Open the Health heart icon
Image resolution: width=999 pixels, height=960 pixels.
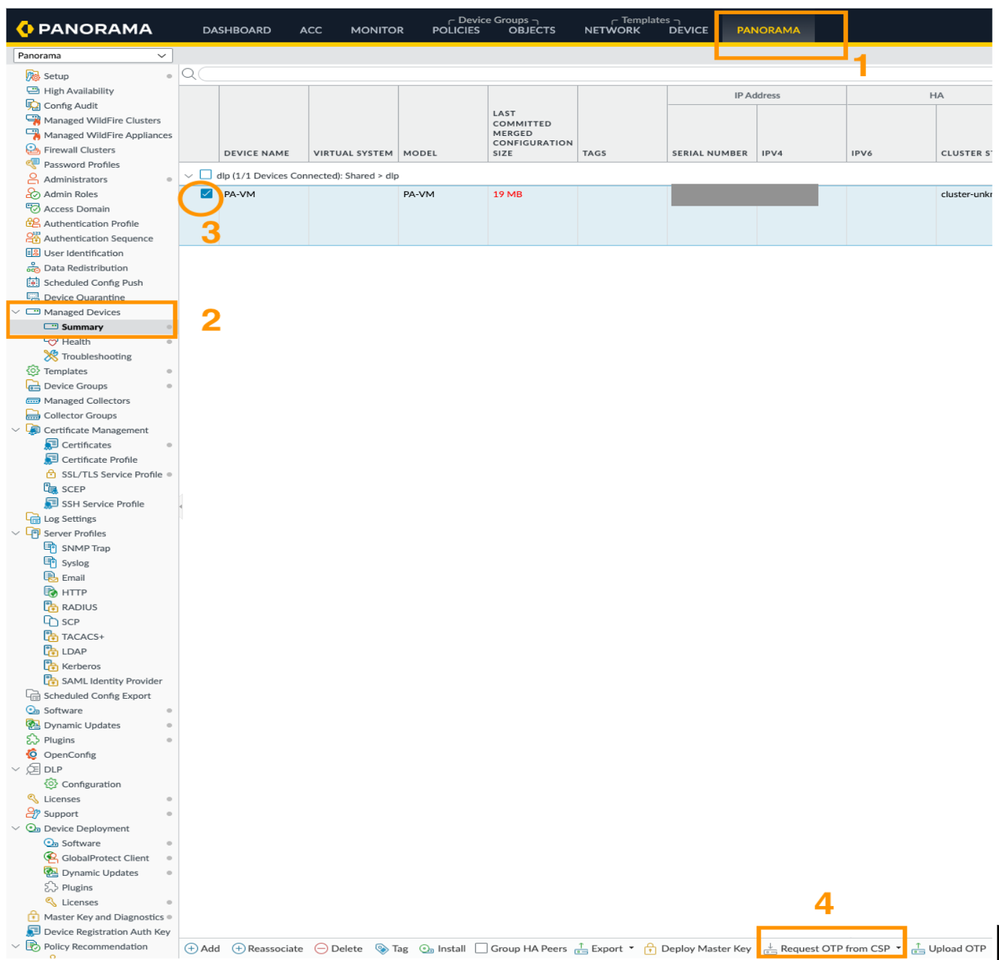(52, 341)
